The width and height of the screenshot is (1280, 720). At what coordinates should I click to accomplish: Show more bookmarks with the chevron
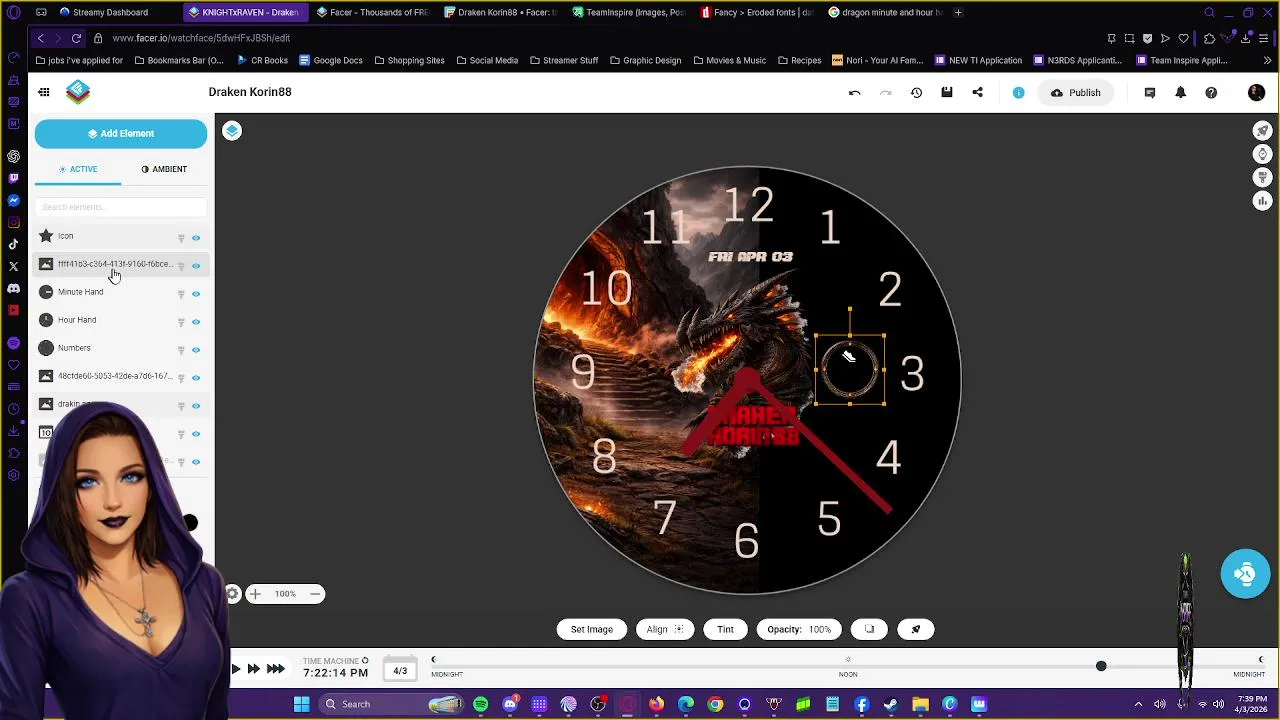(x=1267, y=60)
